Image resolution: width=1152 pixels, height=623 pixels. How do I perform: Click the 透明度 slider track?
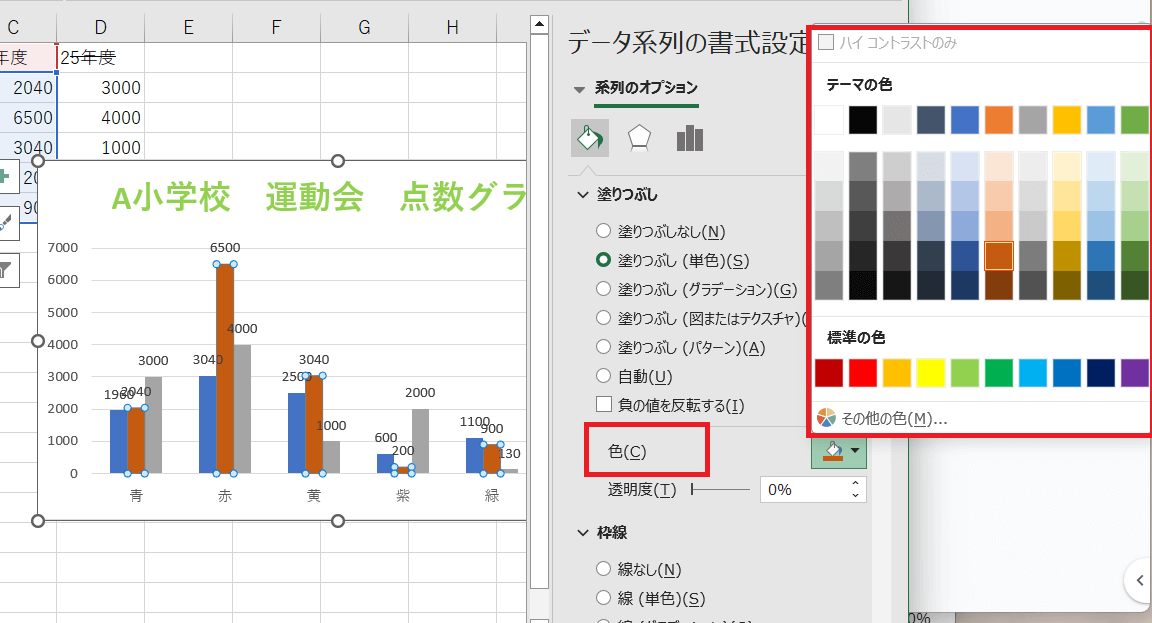coord(720,489)
